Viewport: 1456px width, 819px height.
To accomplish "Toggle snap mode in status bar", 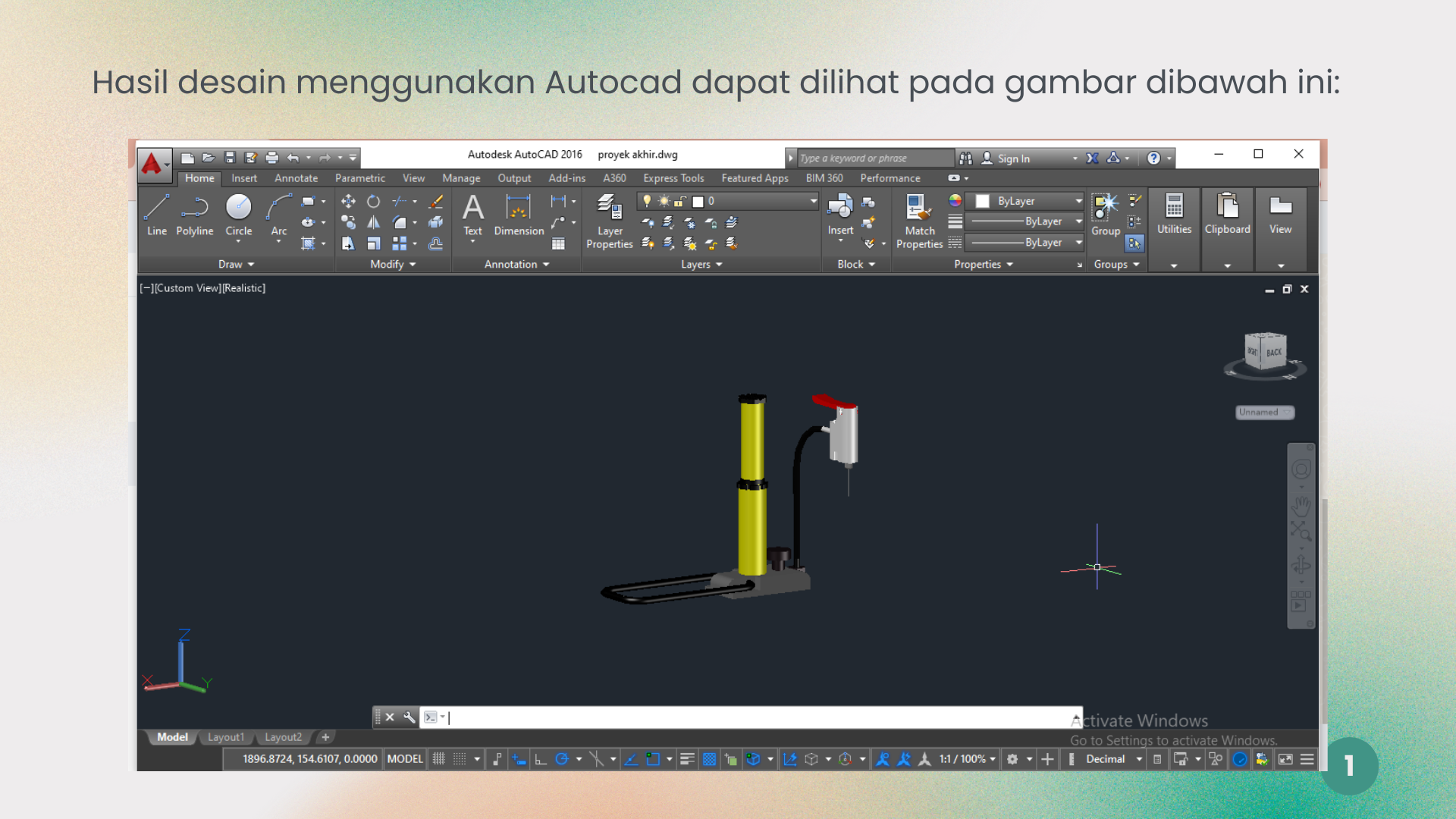I will (460, 759).
